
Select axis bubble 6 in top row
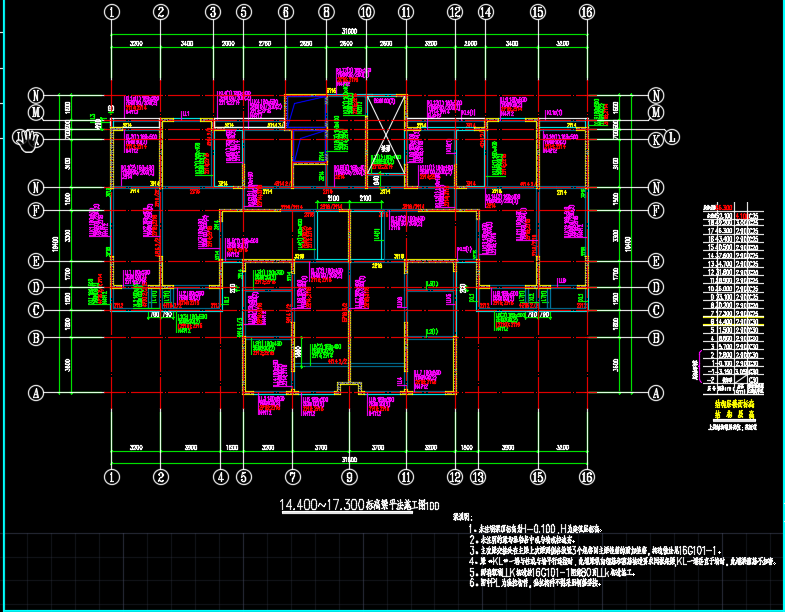[286, 12]
